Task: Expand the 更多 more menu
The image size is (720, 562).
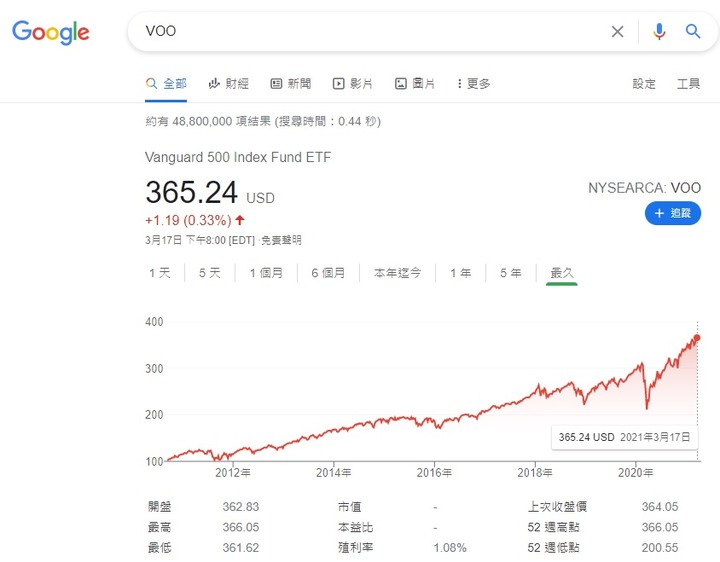Action: [x=473, y=84]
